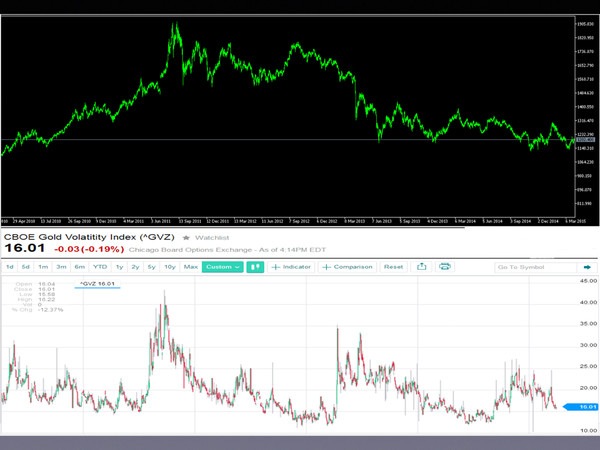Click the print chart icon
Viewport: 600px width, 450px height.
coord(445,267)
